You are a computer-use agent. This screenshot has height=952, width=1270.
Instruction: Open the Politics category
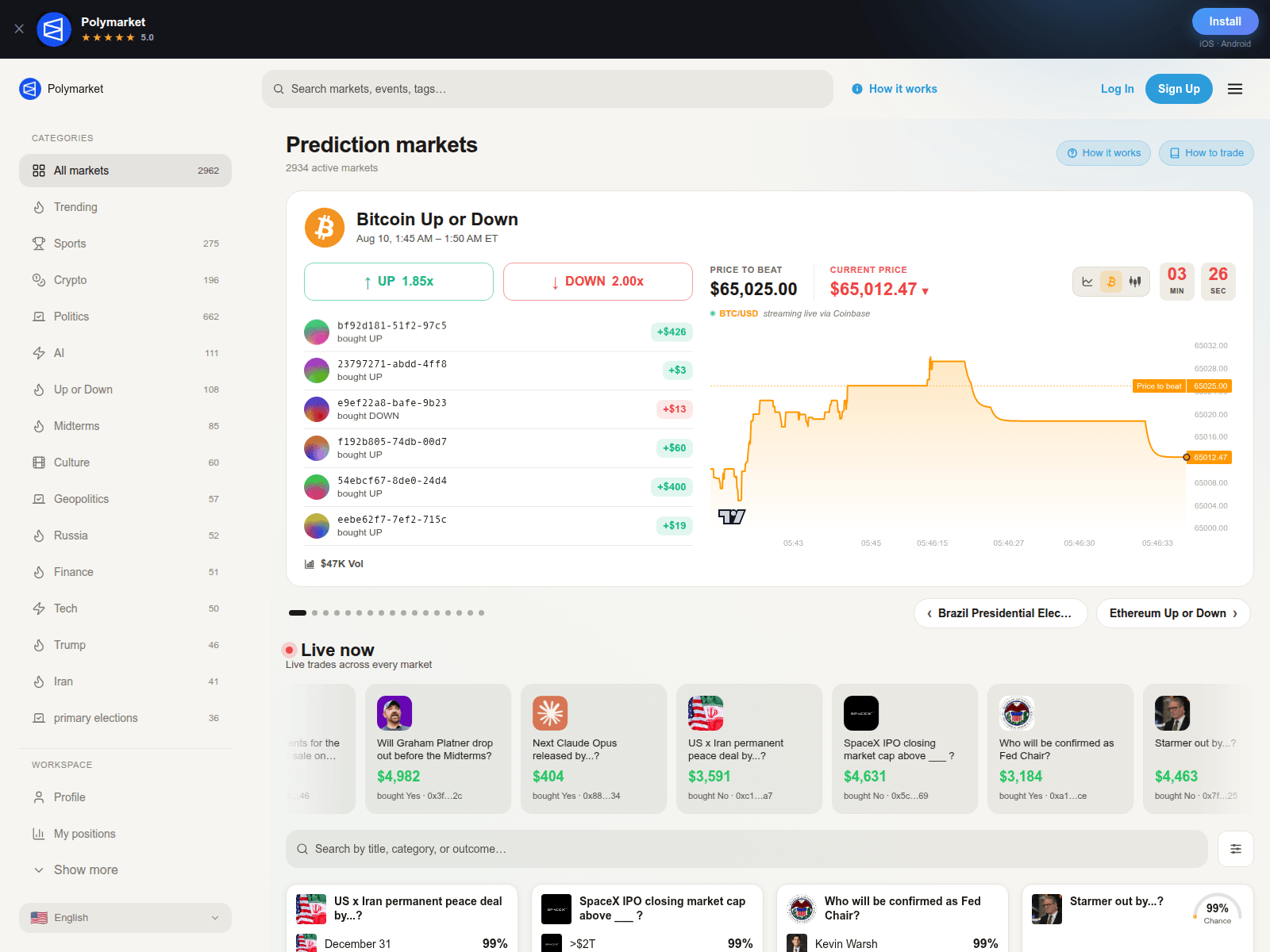125,317
